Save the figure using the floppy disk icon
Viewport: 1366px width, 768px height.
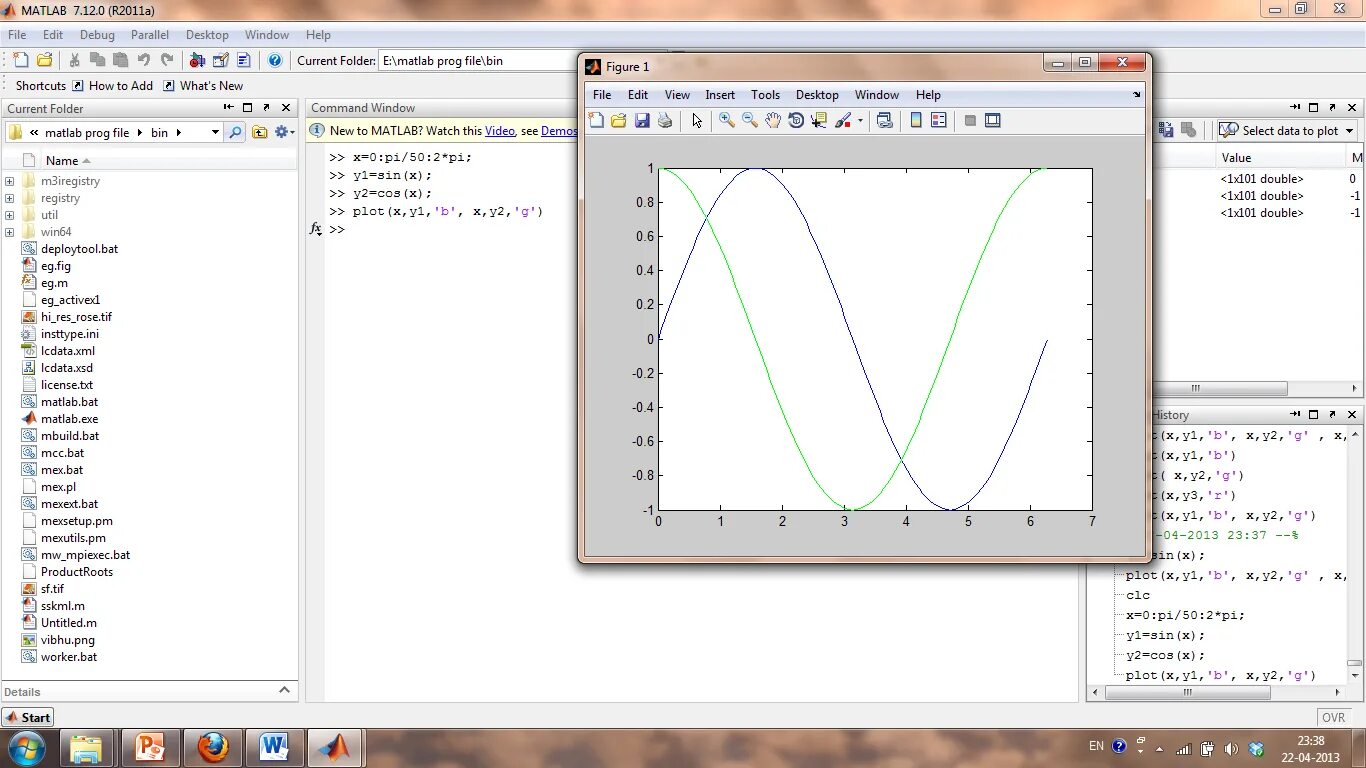click(x=642, y=120)
